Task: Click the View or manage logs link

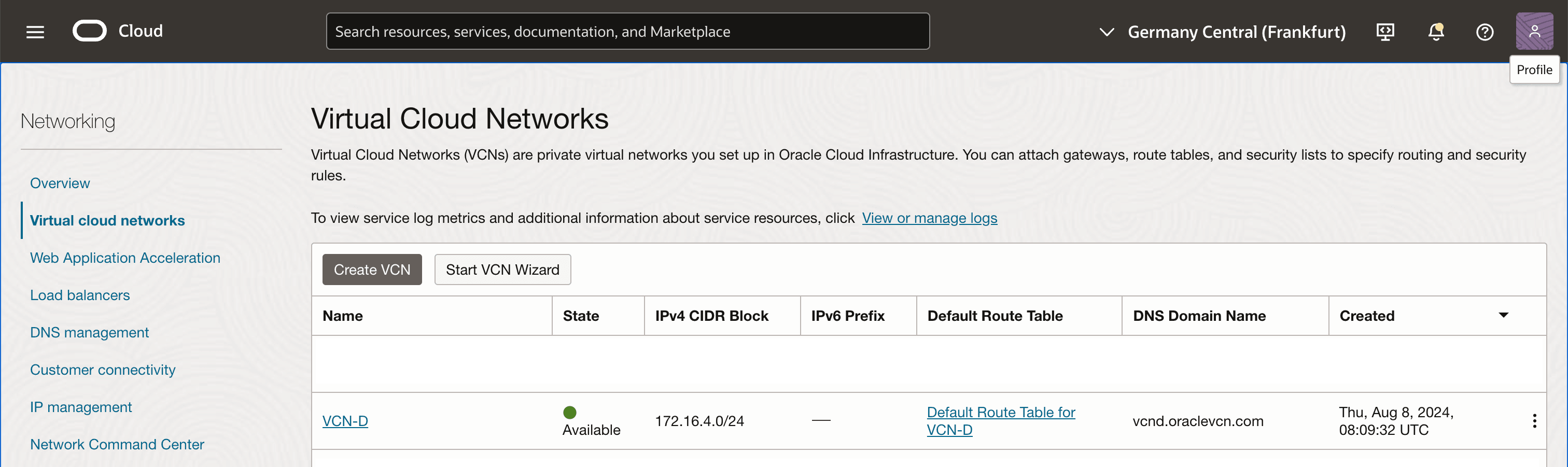Action: (x=930, y=218)
